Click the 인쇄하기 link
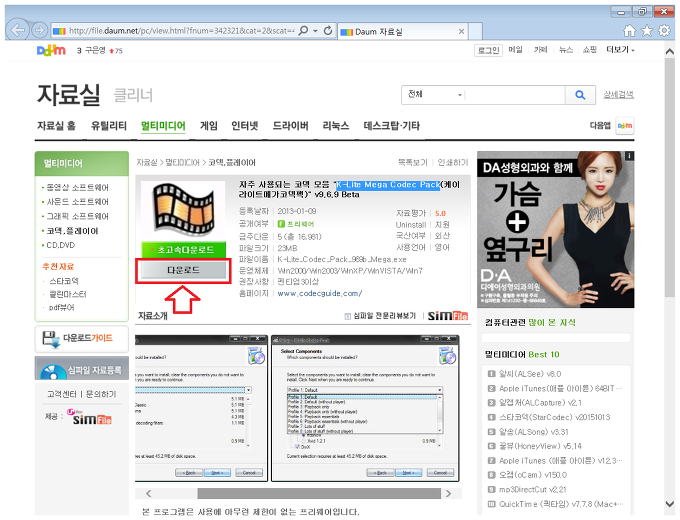This screenshot has height=520, width=680. (453, 163)
